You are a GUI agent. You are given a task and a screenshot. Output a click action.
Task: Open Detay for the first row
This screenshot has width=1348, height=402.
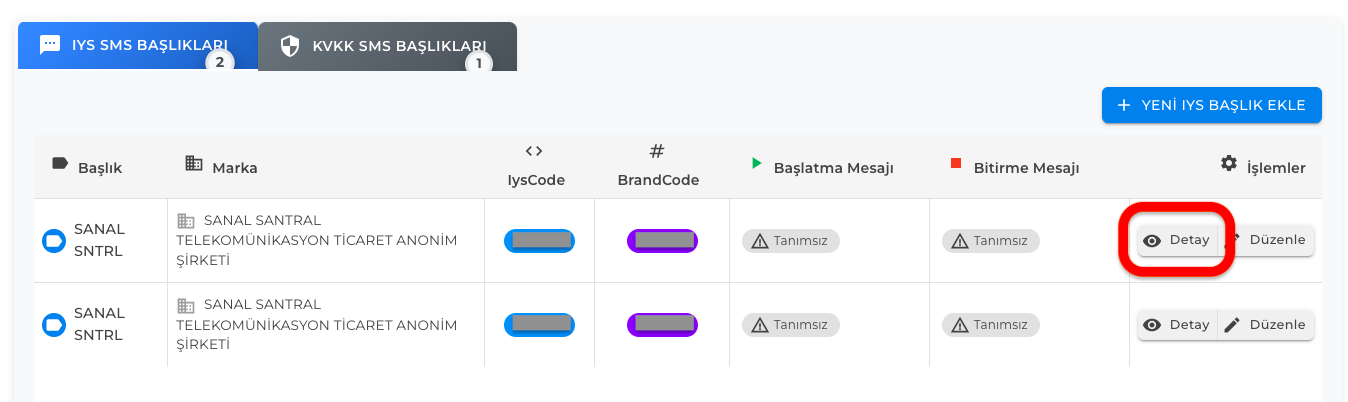tap(1177, 240)
